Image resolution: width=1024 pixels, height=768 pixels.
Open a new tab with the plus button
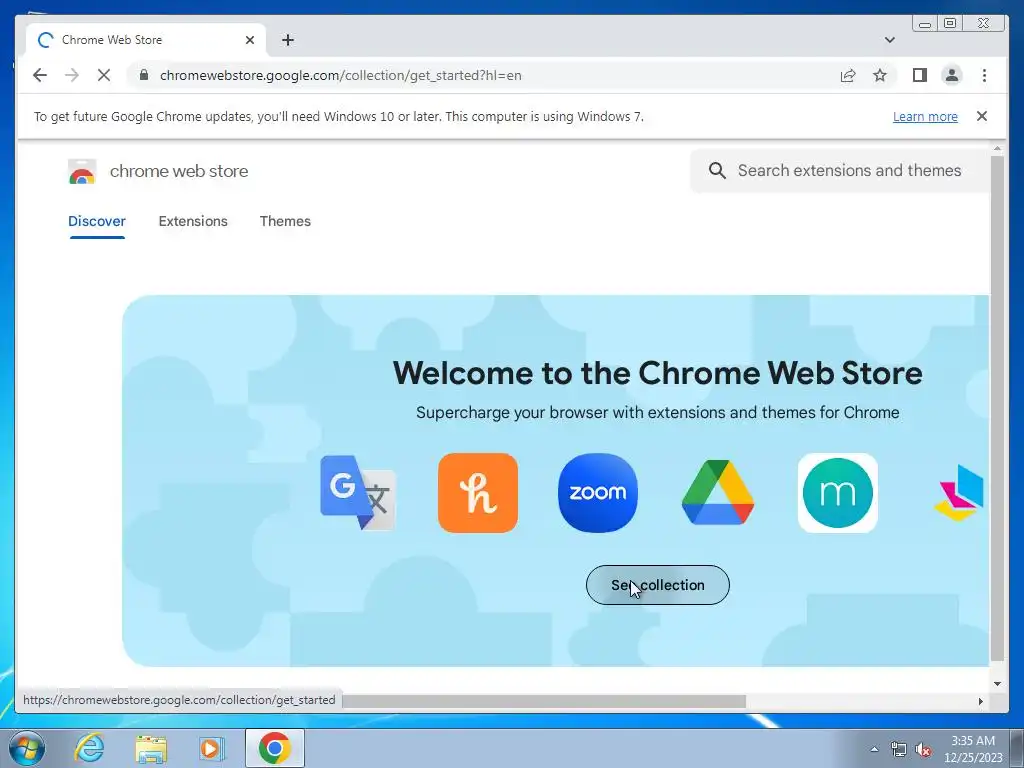click(287, 40)
